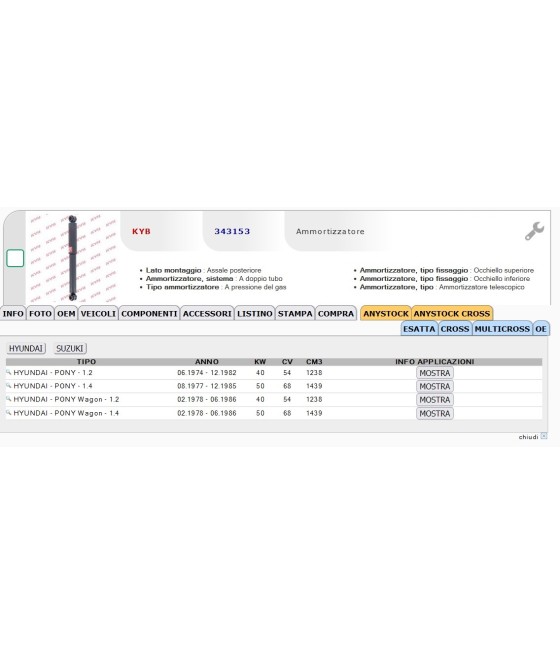View the KYB shock absorber thumbnail
This screenshot has width=560, height=655.
(73, 258)
